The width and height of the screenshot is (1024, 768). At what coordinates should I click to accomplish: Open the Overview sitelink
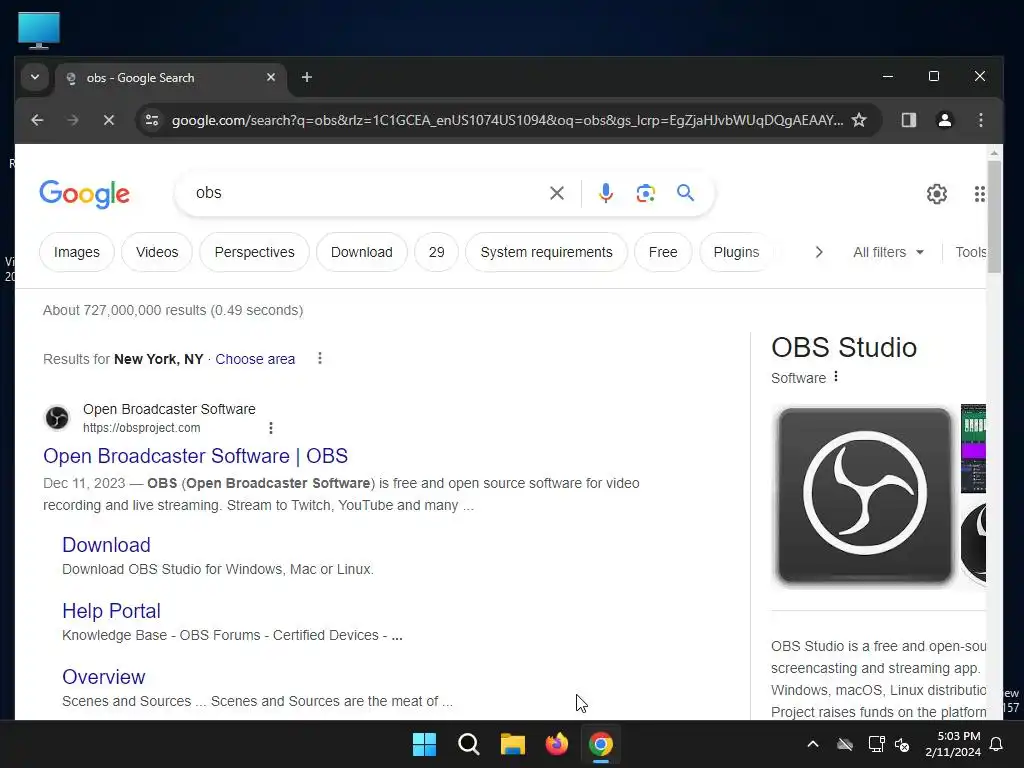click(104, 677)
